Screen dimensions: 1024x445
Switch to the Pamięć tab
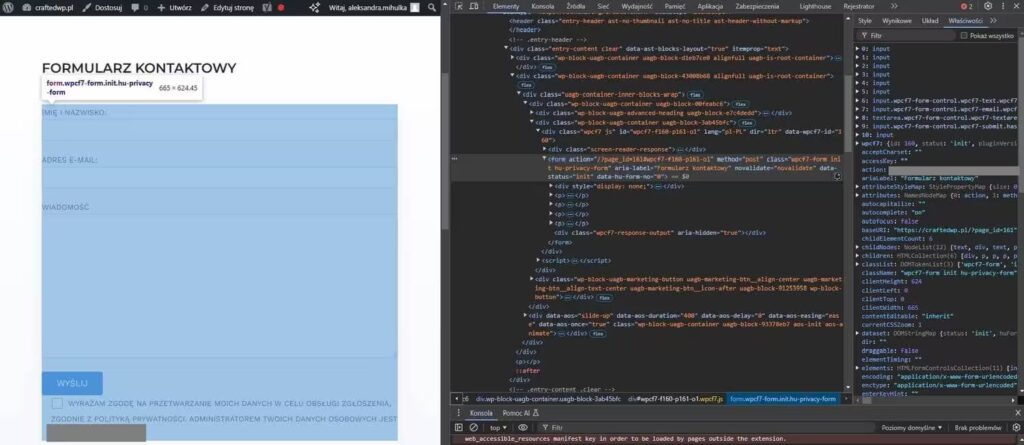(x=675, y=6)
